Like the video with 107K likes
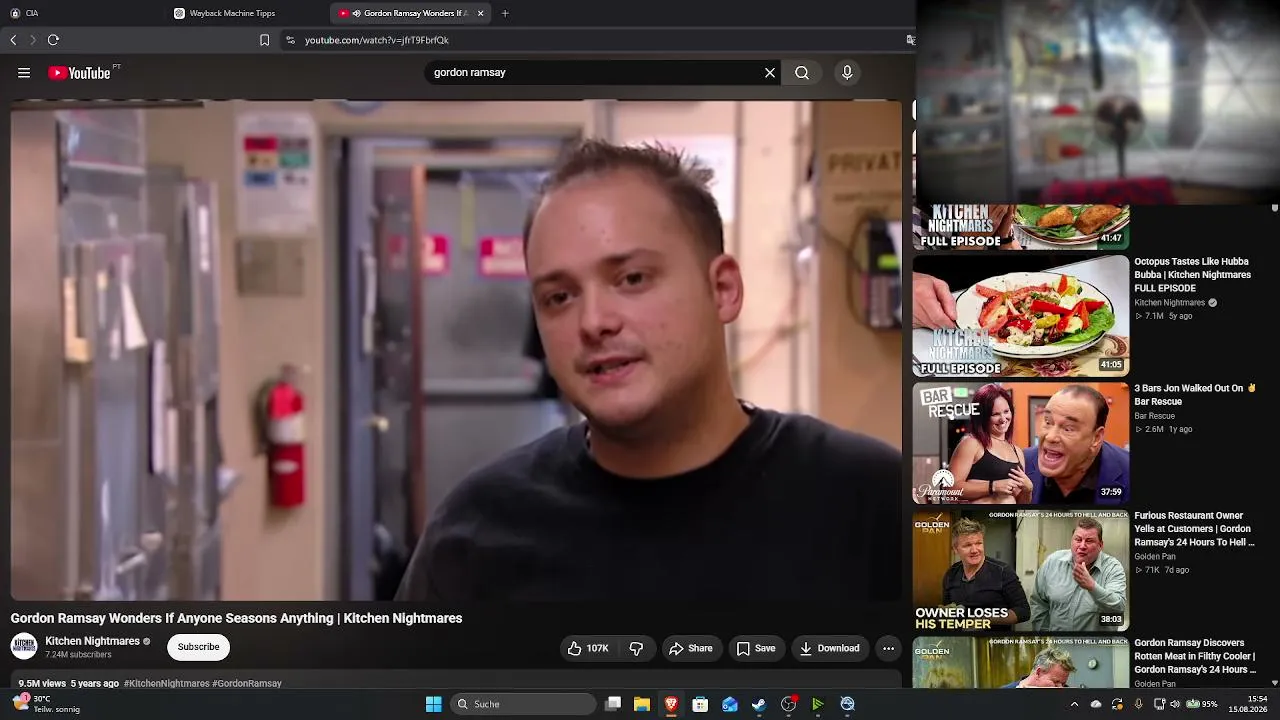Image resolution: width=1280 pixels, height=720 pixels. [588, 648]
